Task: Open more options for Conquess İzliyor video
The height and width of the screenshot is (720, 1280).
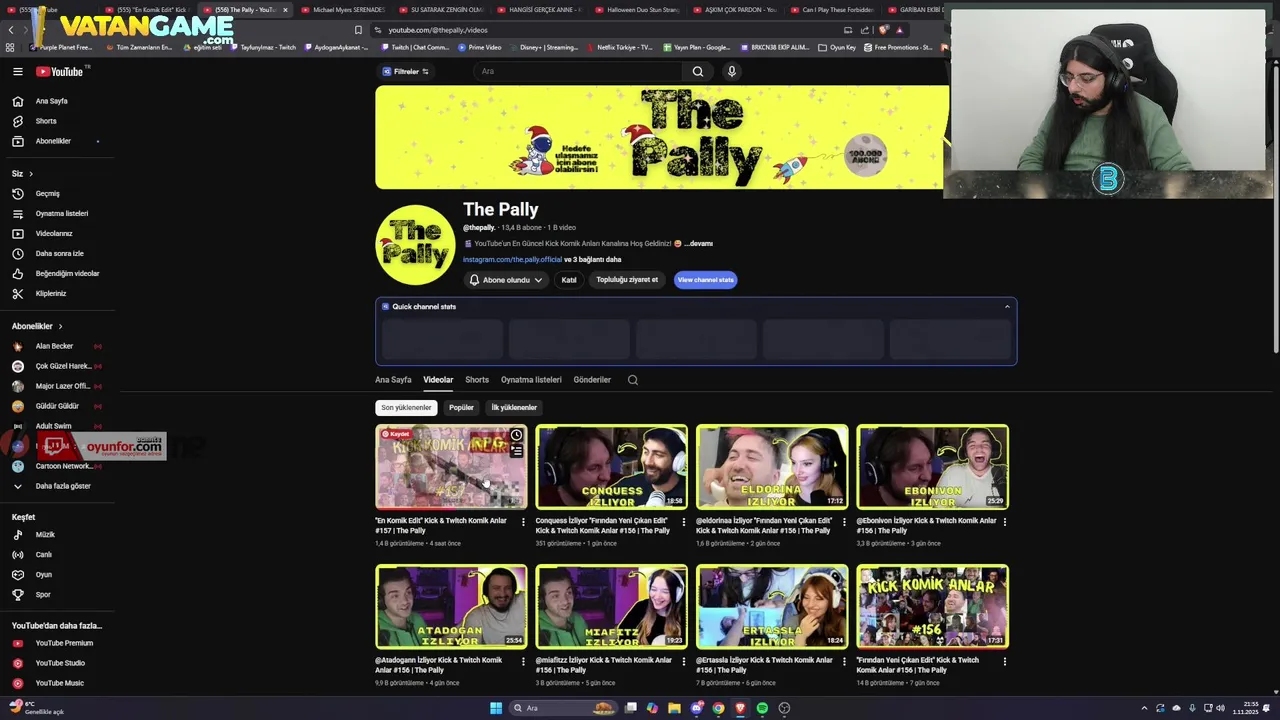Action: click(684, 522)
